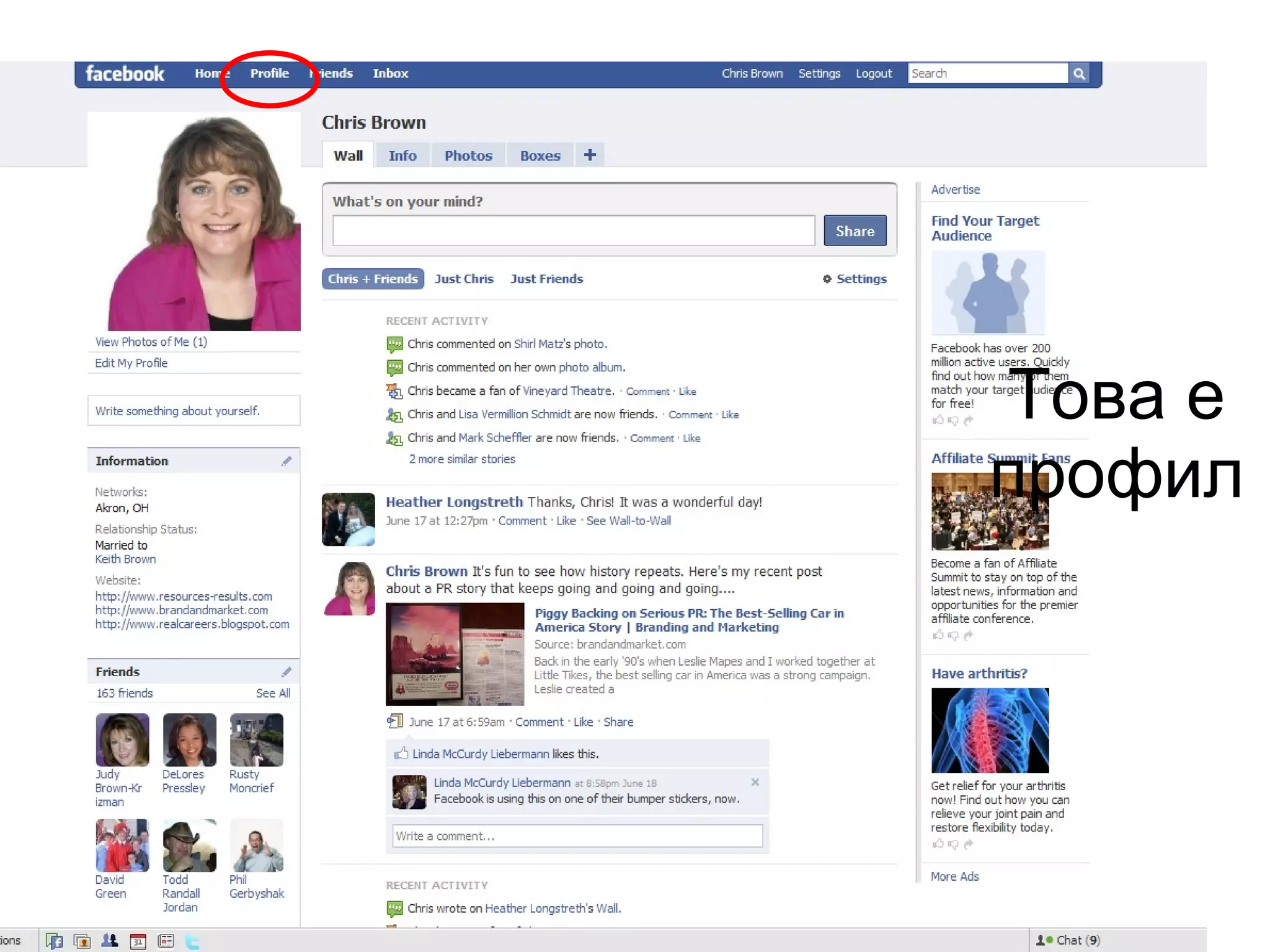This screenshot has width=1270, height=952.
Task: Open Twitter app icon in bottom bar
Action: (193, 941)
